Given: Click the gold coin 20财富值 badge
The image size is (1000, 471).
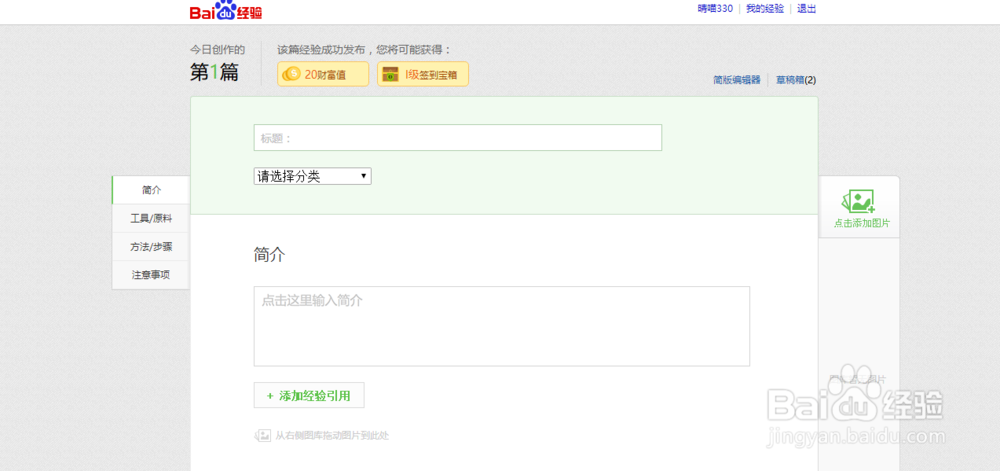Looking at the screenshot, I should [323, 74].
